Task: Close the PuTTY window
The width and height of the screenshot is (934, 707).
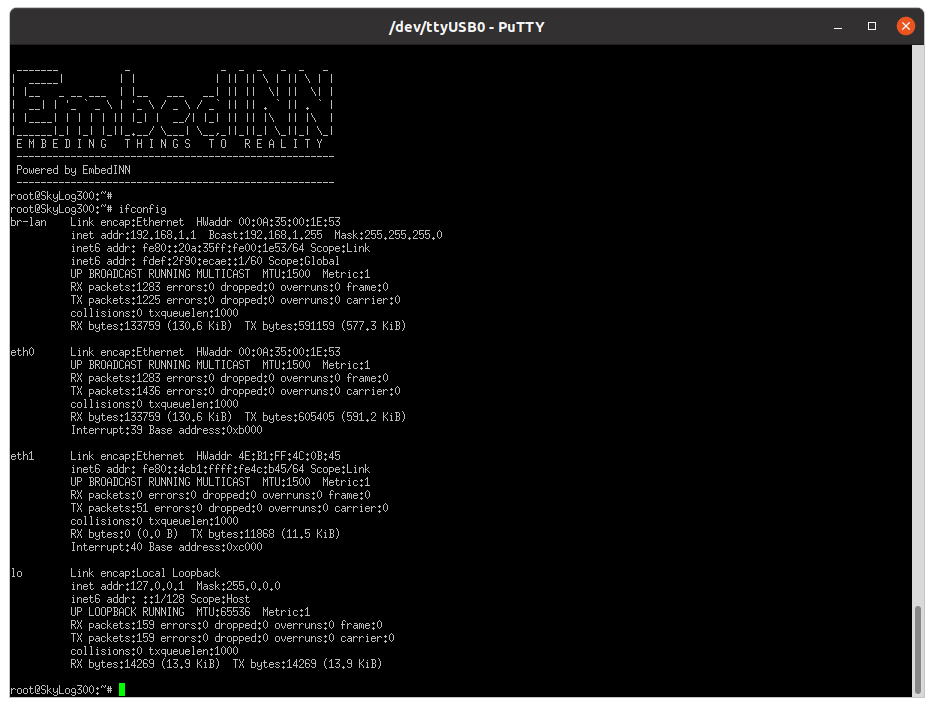Action: pos(905,26)
